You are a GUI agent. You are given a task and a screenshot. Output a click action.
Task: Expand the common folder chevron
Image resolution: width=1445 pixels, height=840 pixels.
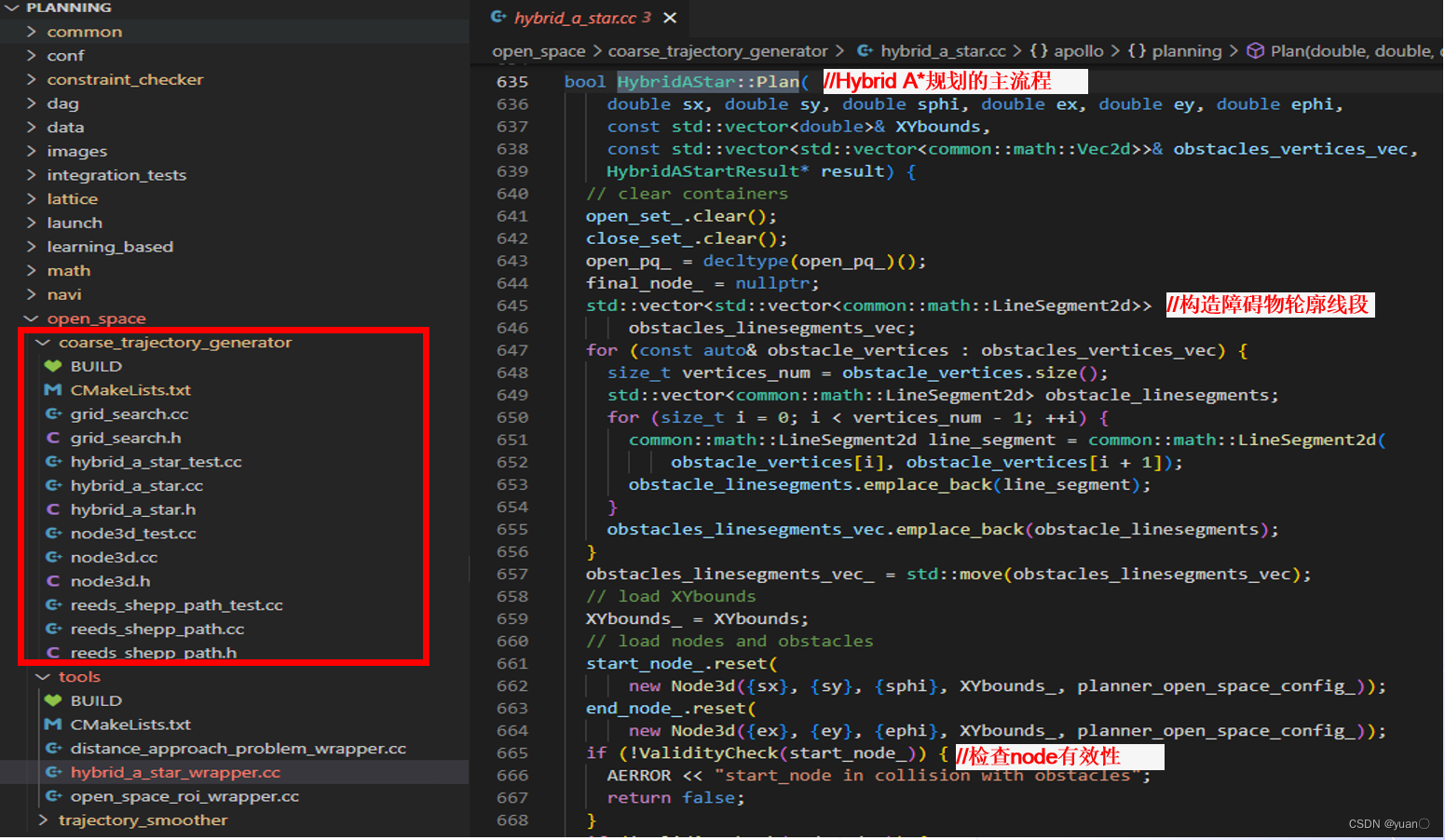(x=32, y=32)
